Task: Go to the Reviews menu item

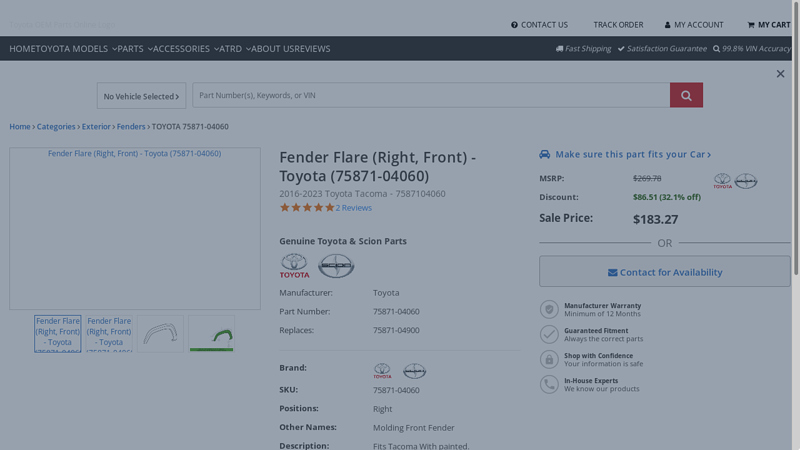Action: [312, 49]
